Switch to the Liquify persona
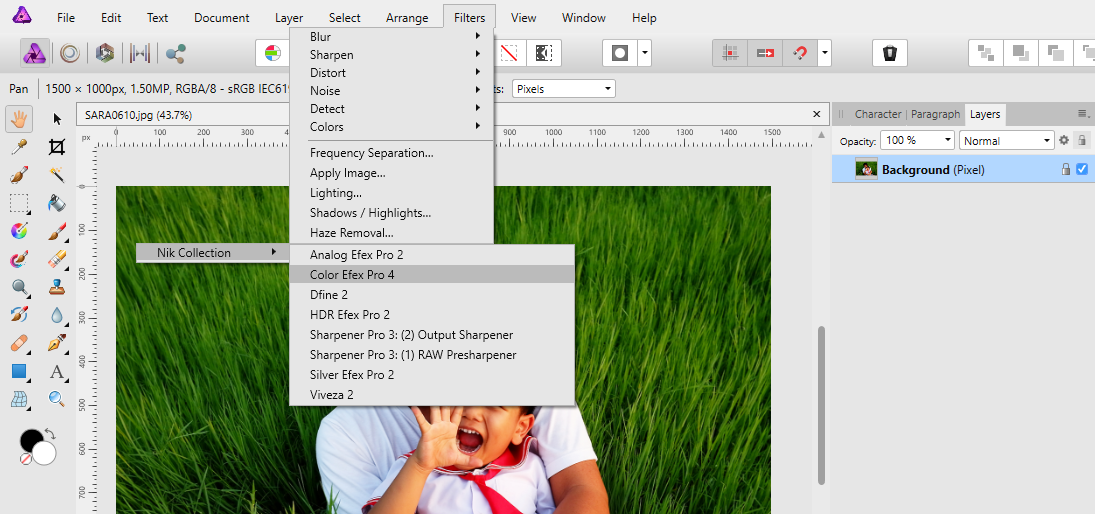This screenshot has height=514, width=1095. [69, 53]
